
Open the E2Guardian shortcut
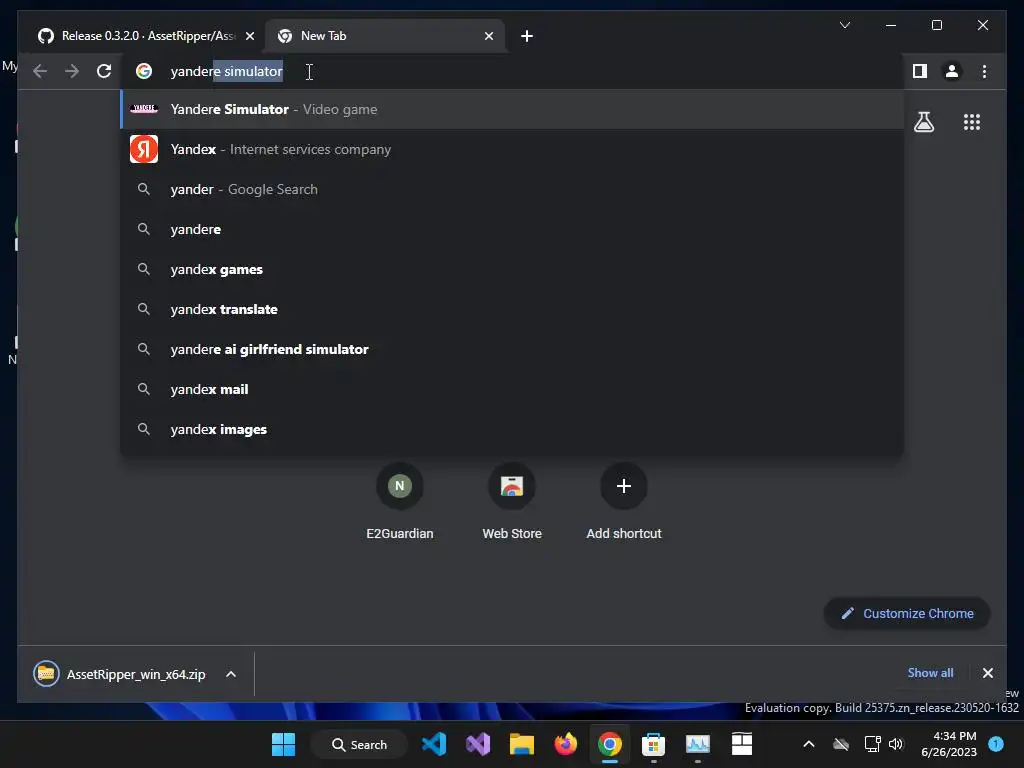coord(400,502)
